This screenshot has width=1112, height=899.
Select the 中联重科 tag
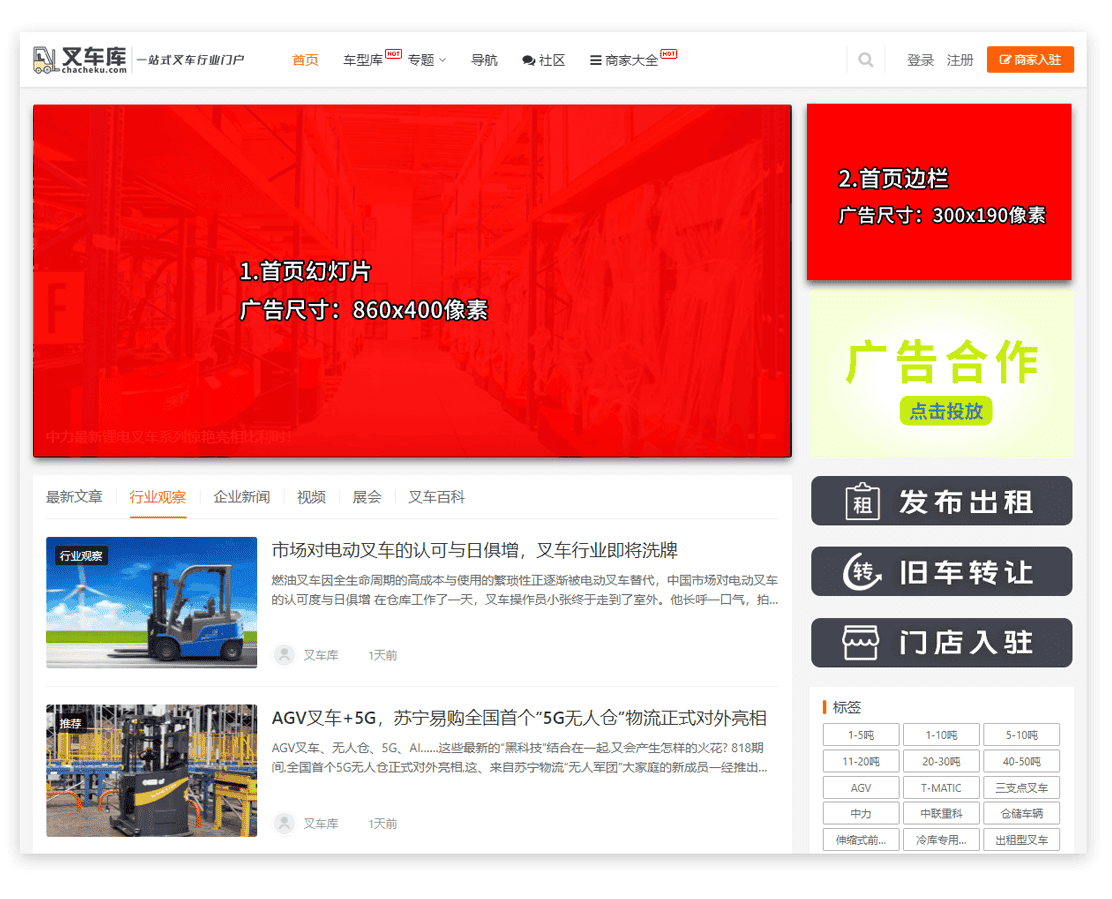click(x=941, y=813)
